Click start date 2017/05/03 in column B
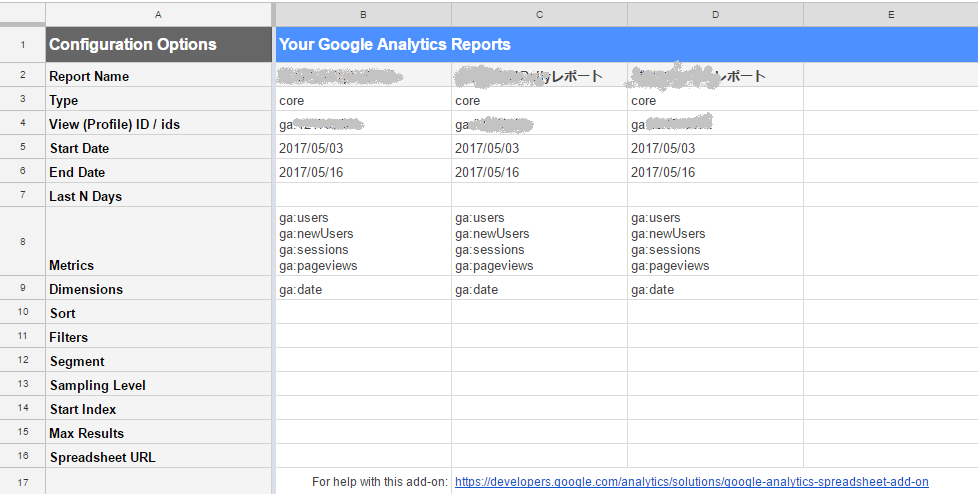Viewport: 978px width, 498px height. [363, 147]
